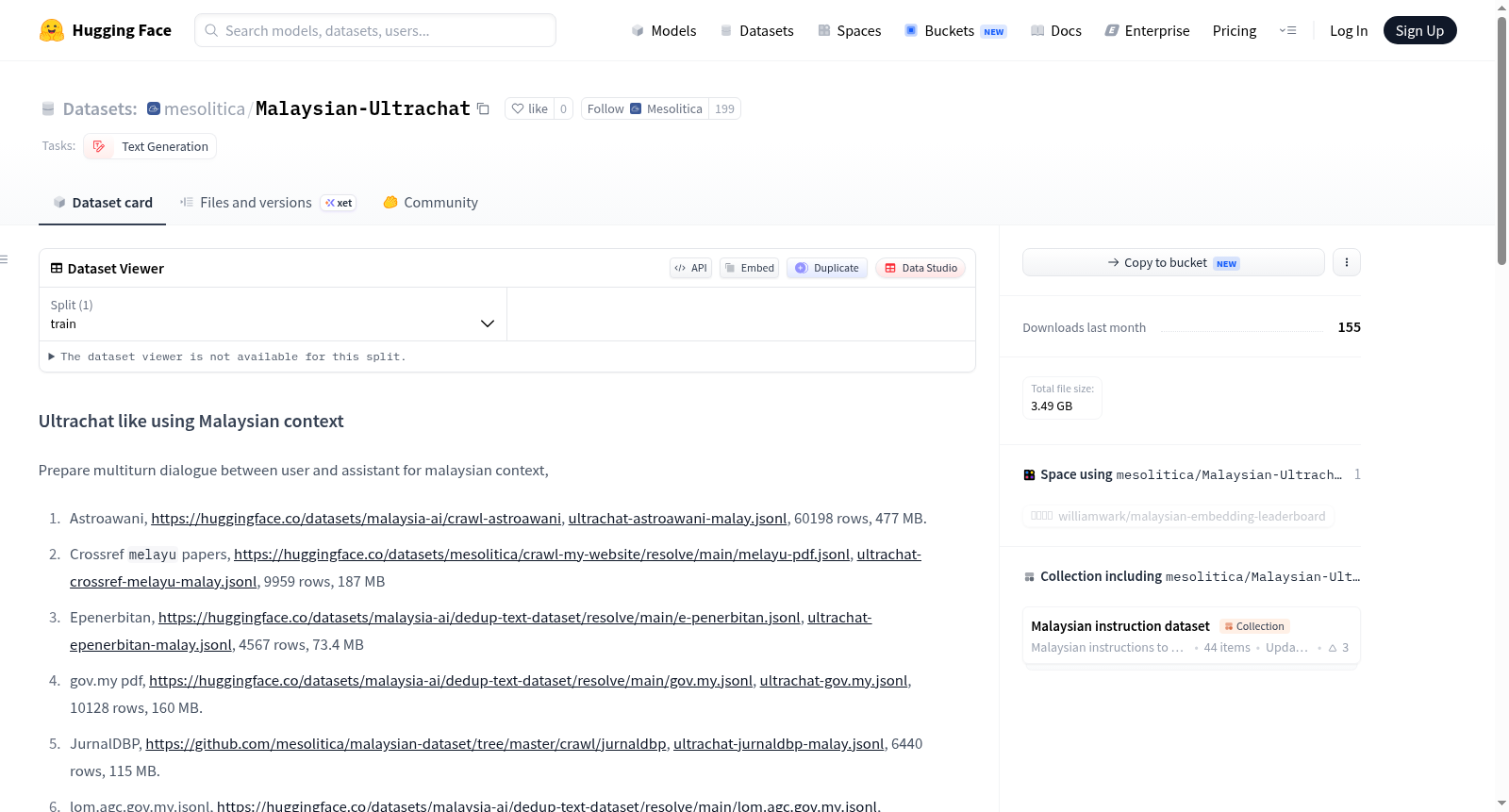The image size is (1509, 812).
Task: Switch to the Files and versions tab
Action: click(268, 203)
